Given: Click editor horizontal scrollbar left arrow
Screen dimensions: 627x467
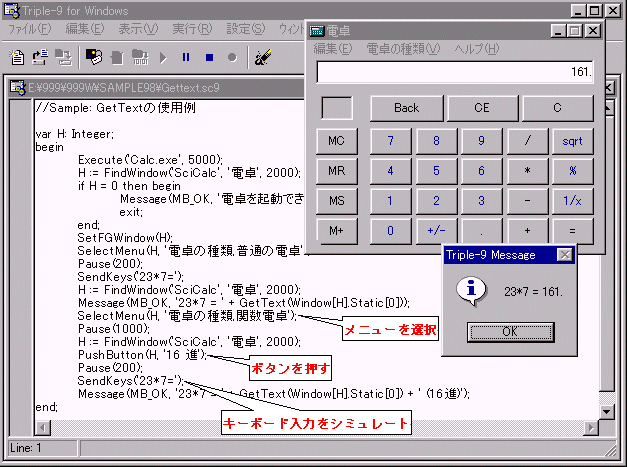Looking at the screenshot, I should 42,428.
